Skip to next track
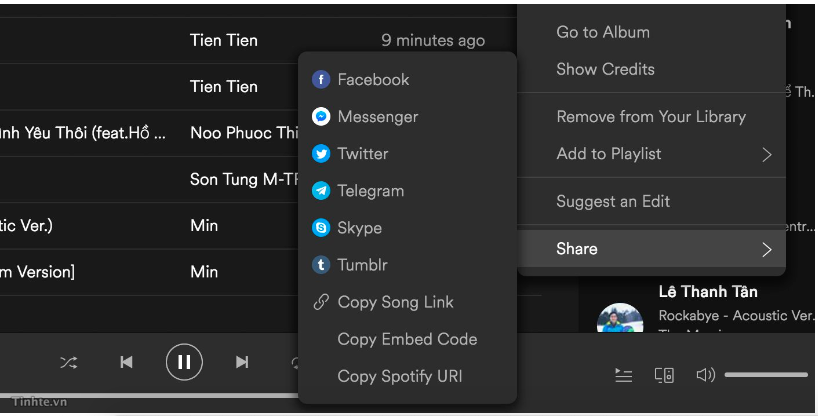Screen dimensions: 818x416 pos(242,362)
